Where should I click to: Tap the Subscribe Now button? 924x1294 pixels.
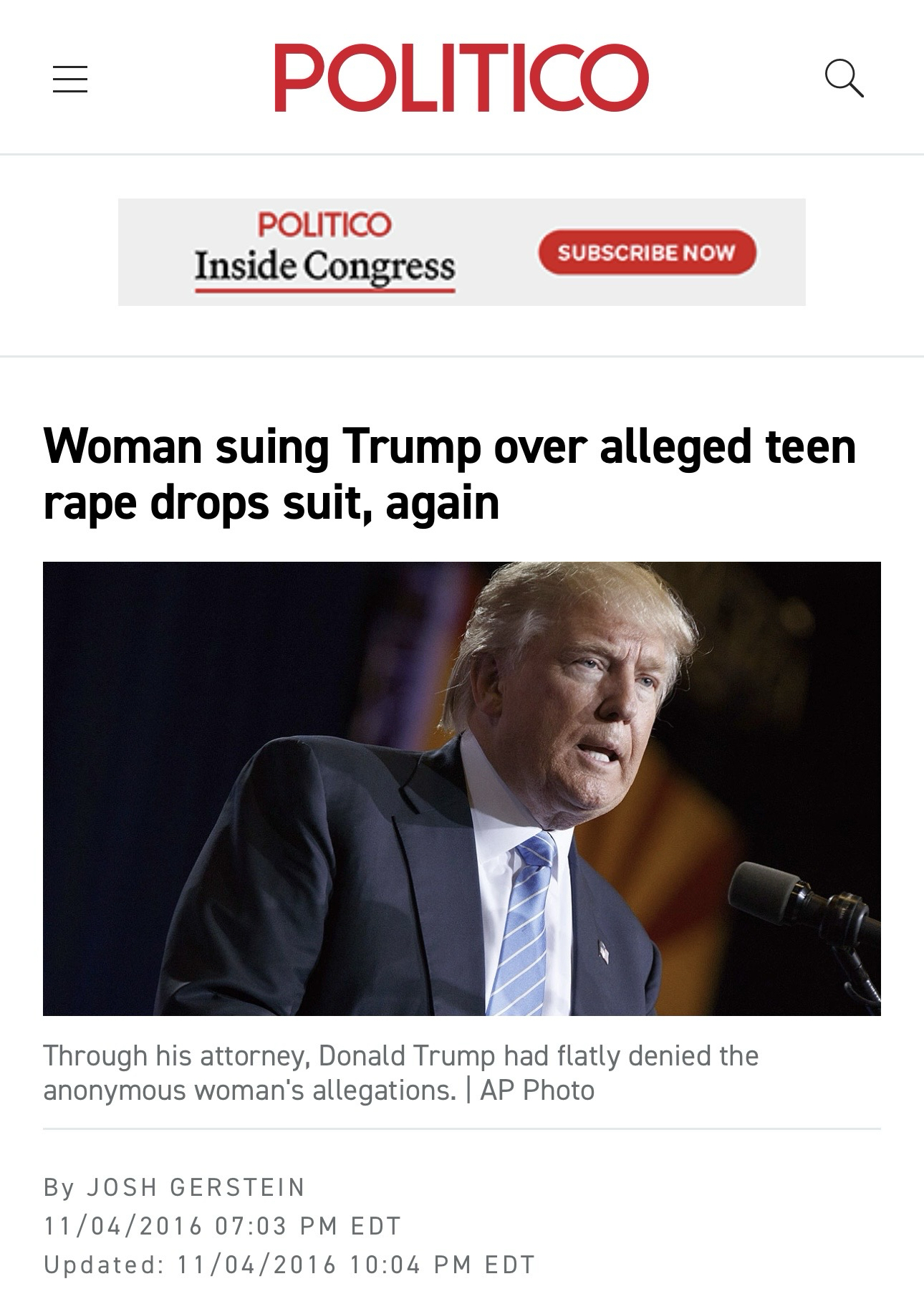(647, 252)
